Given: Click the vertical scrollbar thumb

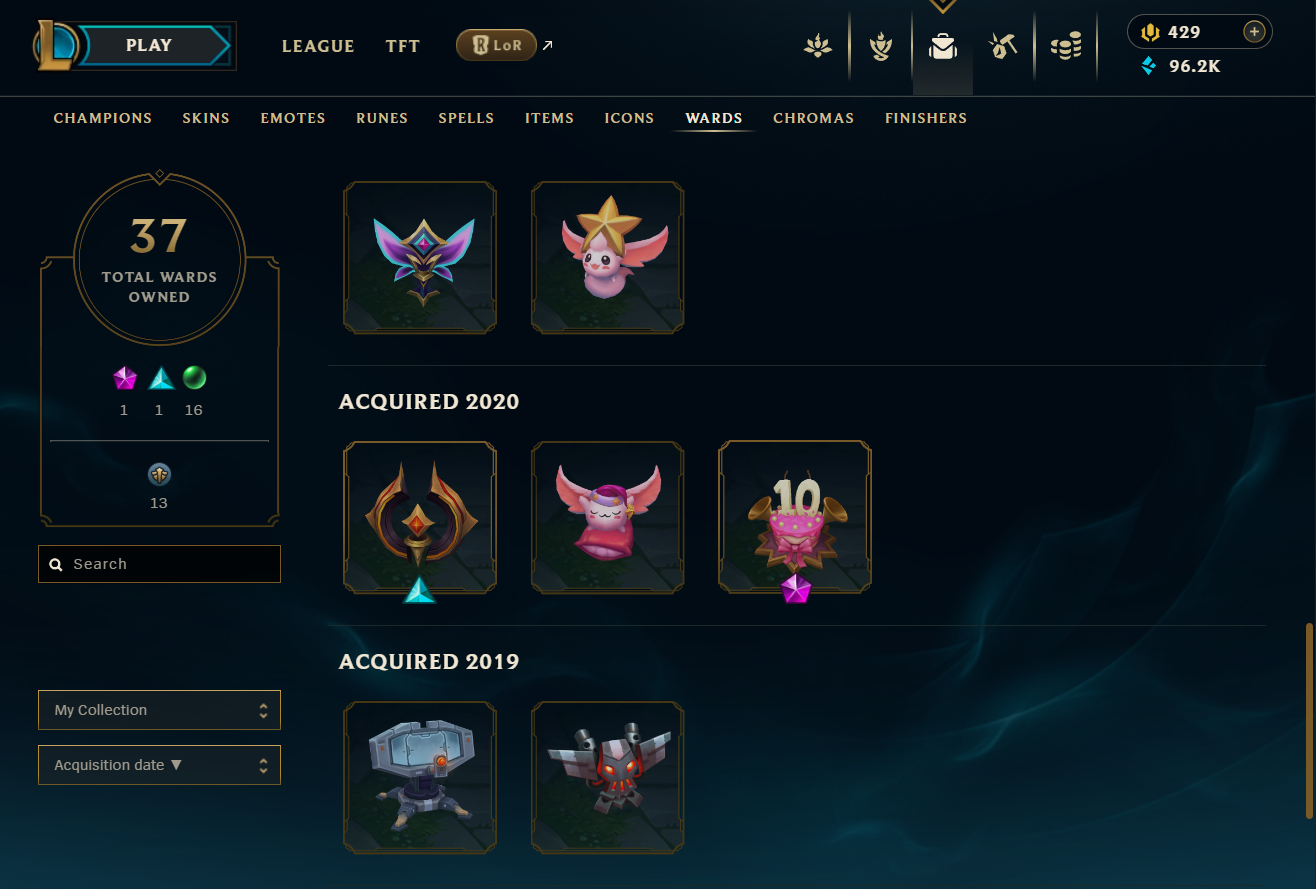Looking at the screenshot, I should coord(1307,721).
